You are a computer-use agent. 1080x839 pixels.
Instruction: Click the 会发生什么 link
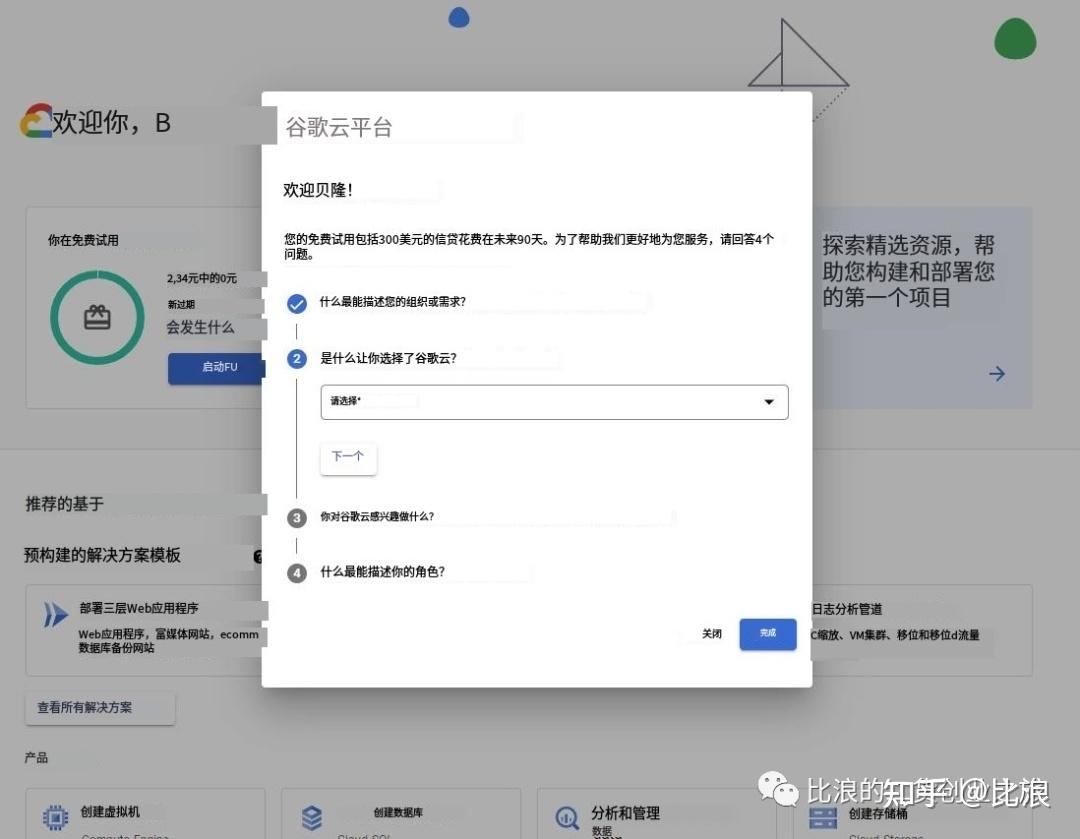[200, 327]
